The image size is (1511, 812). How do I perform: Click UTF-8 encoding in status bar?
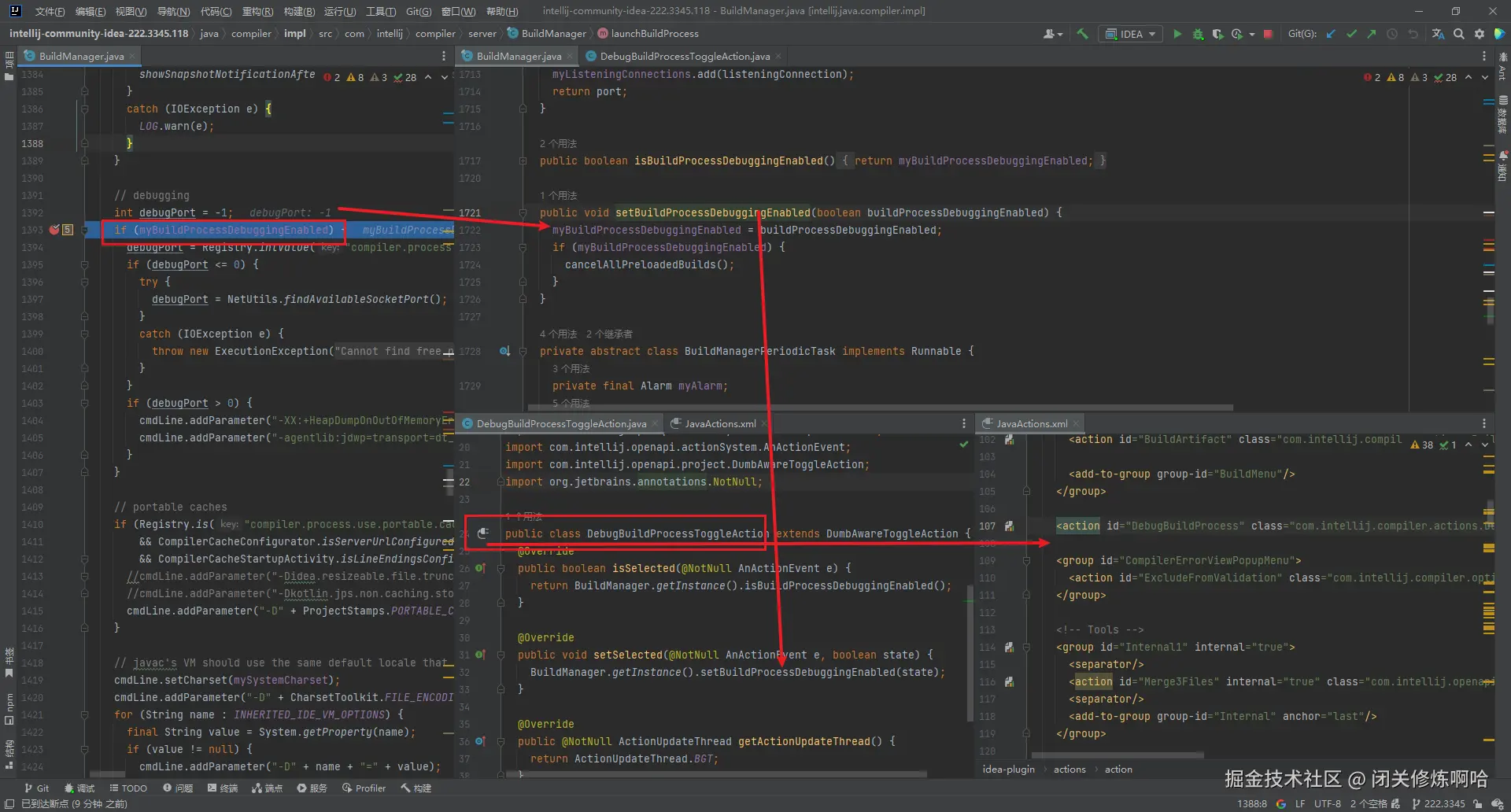click(1327, 803)
